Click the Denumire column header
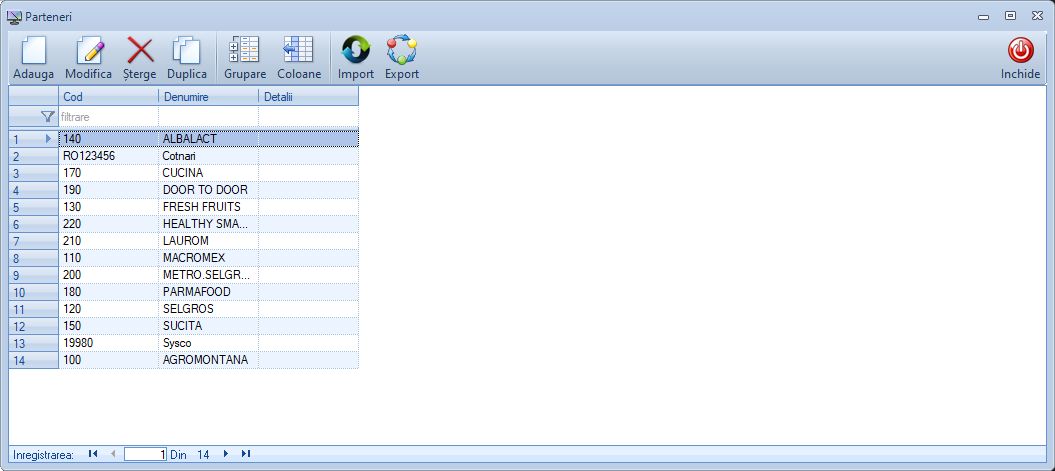Screen dimensions: 1055x471 click(x=209, y=97)
